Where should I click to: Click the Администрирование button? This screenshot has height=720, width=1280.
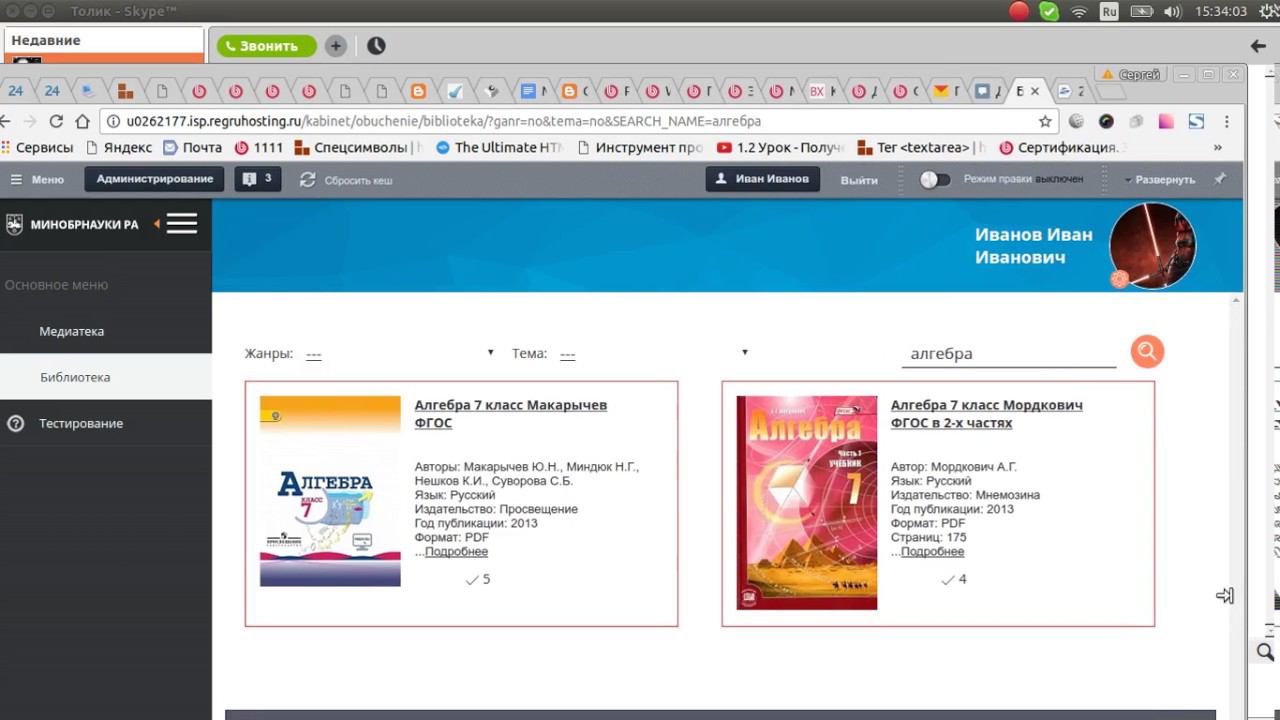click(x=155, y=179)
